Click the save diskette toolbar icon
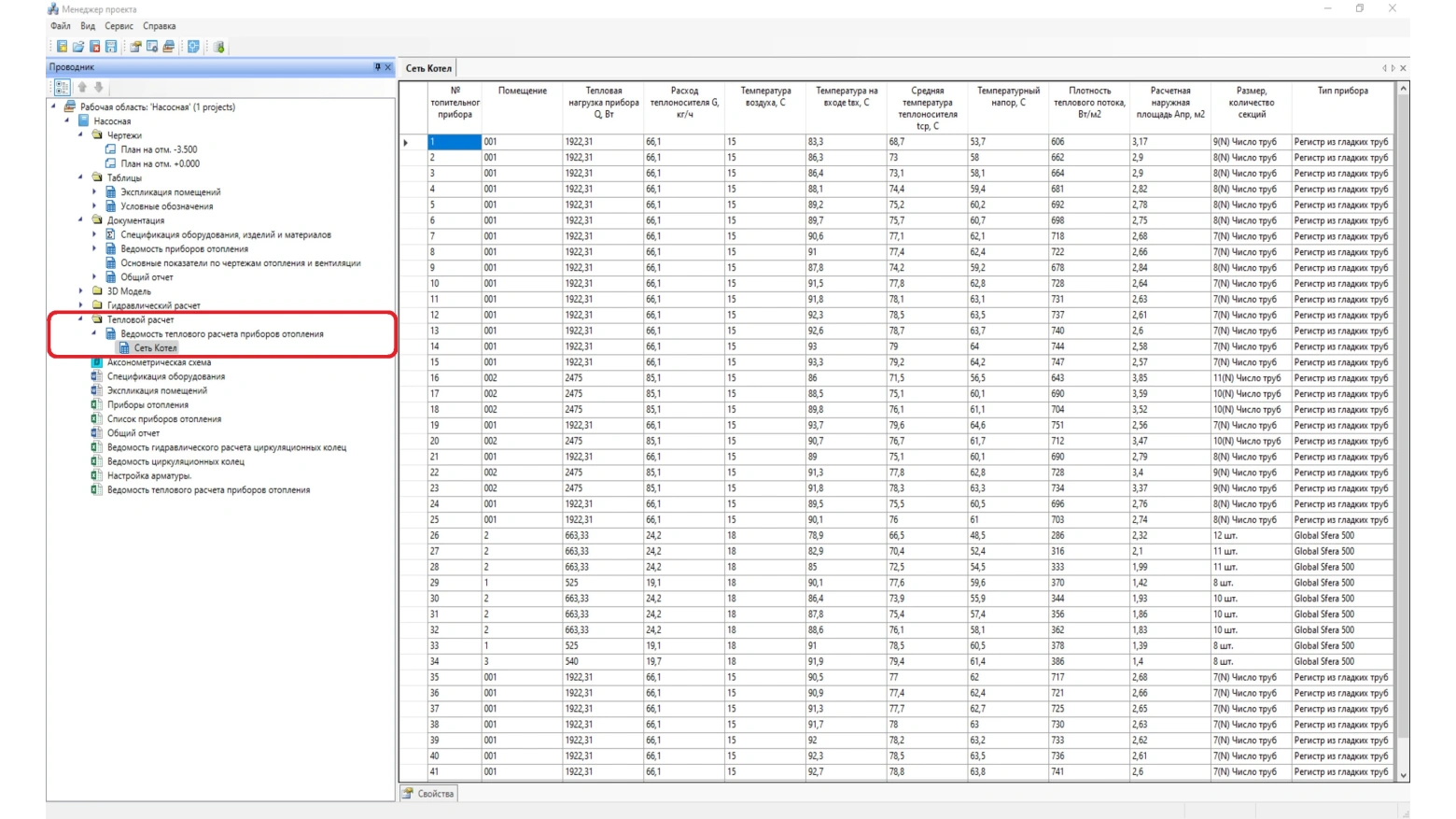Image resolution: width=1456 pixels, height=819 pixels. pyautogui.click(x=111, y=47)
